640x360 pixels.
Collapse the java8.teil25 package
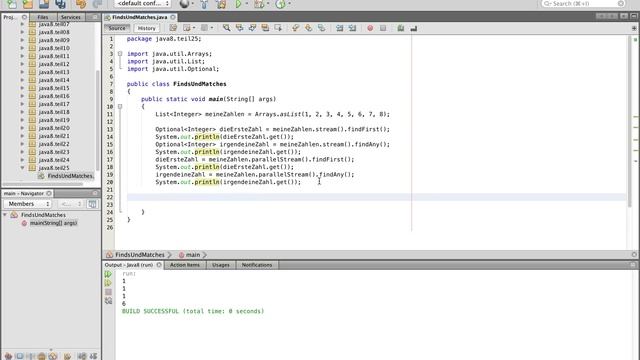click(22, 168)
